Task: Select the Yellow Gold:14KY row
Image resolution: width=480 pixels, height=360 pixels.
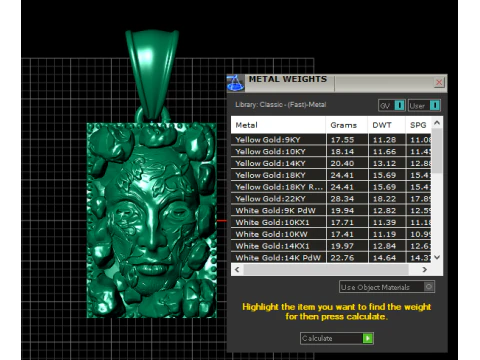Action: (x=331, y=163)
